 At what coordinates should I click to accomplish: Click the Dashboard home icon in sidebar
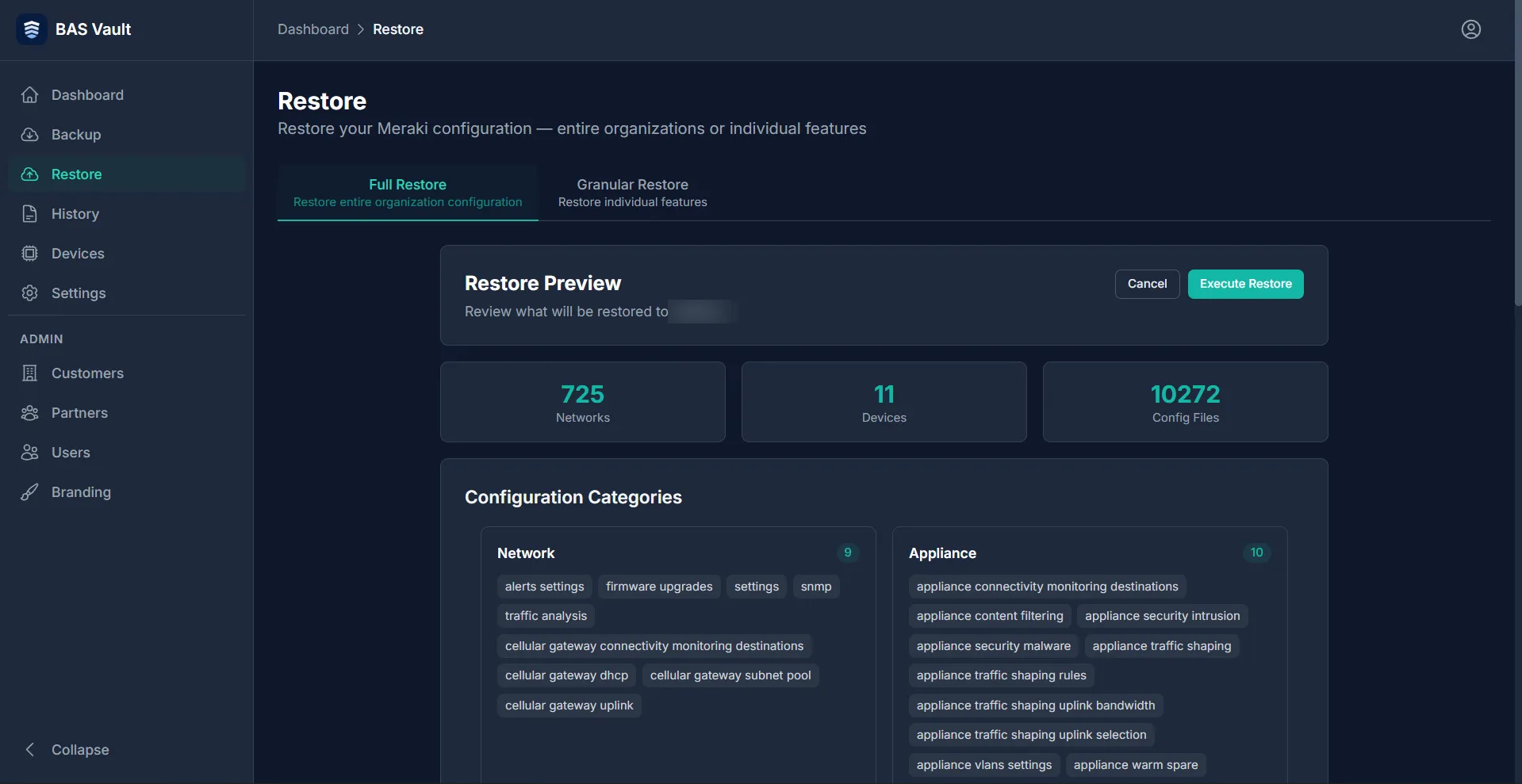(x=30, y=95)
